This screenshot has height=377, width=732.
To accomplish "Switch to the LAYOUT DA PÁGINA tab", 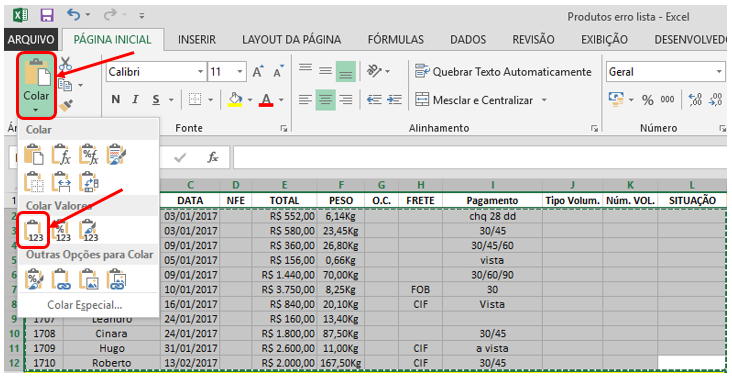I will (291, 40).
